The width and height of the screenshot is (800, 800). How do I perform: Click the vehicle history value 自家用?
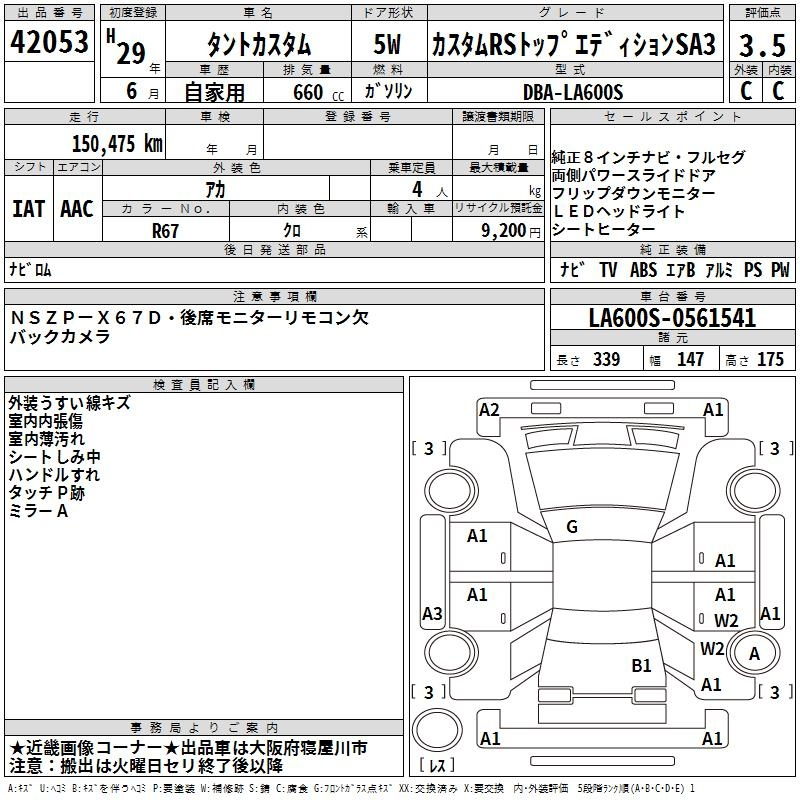pos(214,92)
